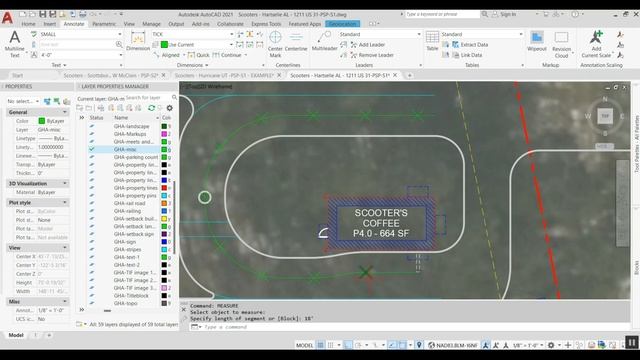The height and width of the screenshot is (360, 640).
Task: Open the TICK dimension style dropdown
Action: (x=231, y=34)
